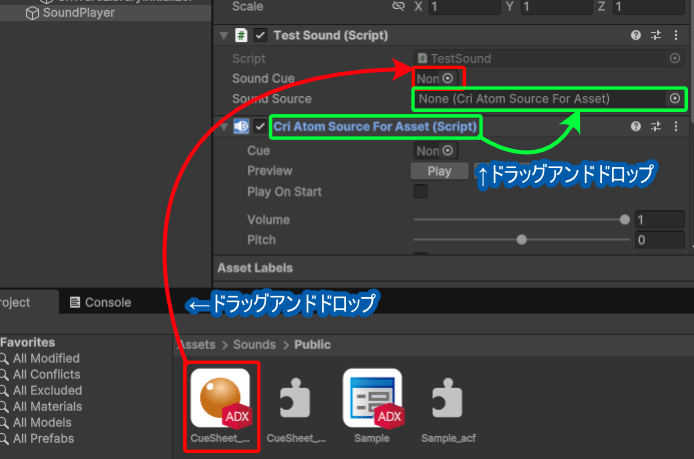
Task: Open help for Test Sound script
Action: 636,35
